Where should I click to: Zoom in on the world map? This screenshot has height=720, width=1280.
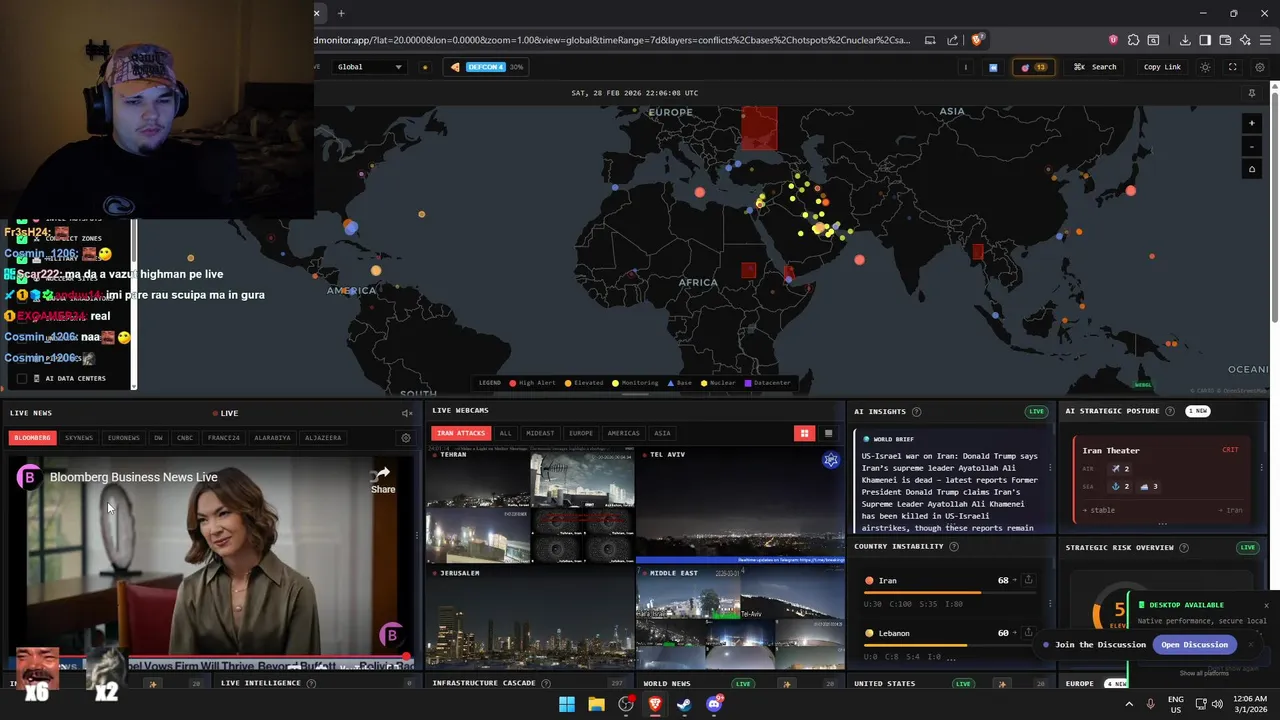click(x=1251, y=123)
